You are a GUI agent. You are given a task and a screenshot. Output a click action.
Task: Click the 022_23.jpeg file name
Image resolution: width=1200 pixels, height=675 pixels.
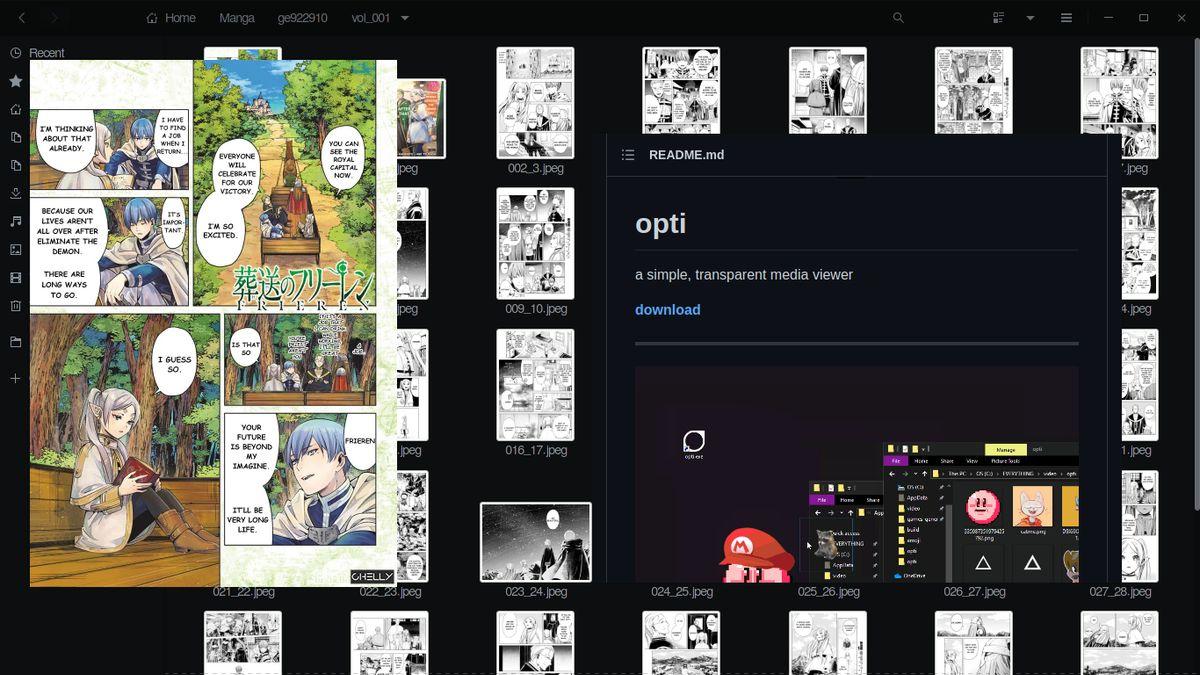[390, 592]
